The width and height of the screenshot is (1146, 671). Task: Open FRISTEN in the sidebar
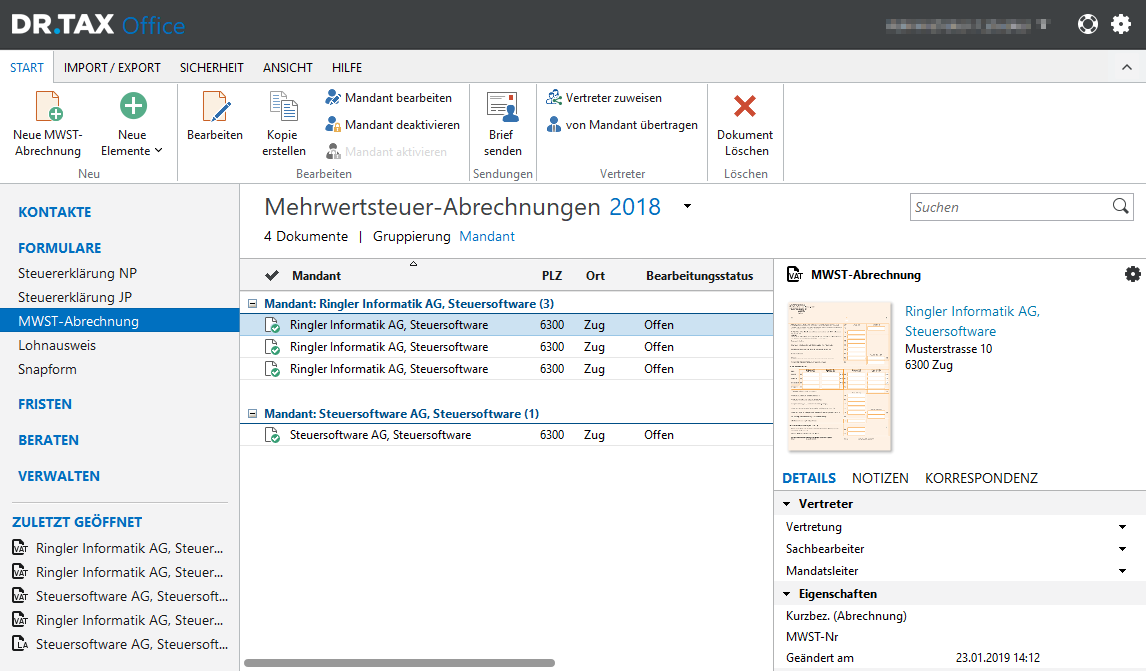pos(45,404)
